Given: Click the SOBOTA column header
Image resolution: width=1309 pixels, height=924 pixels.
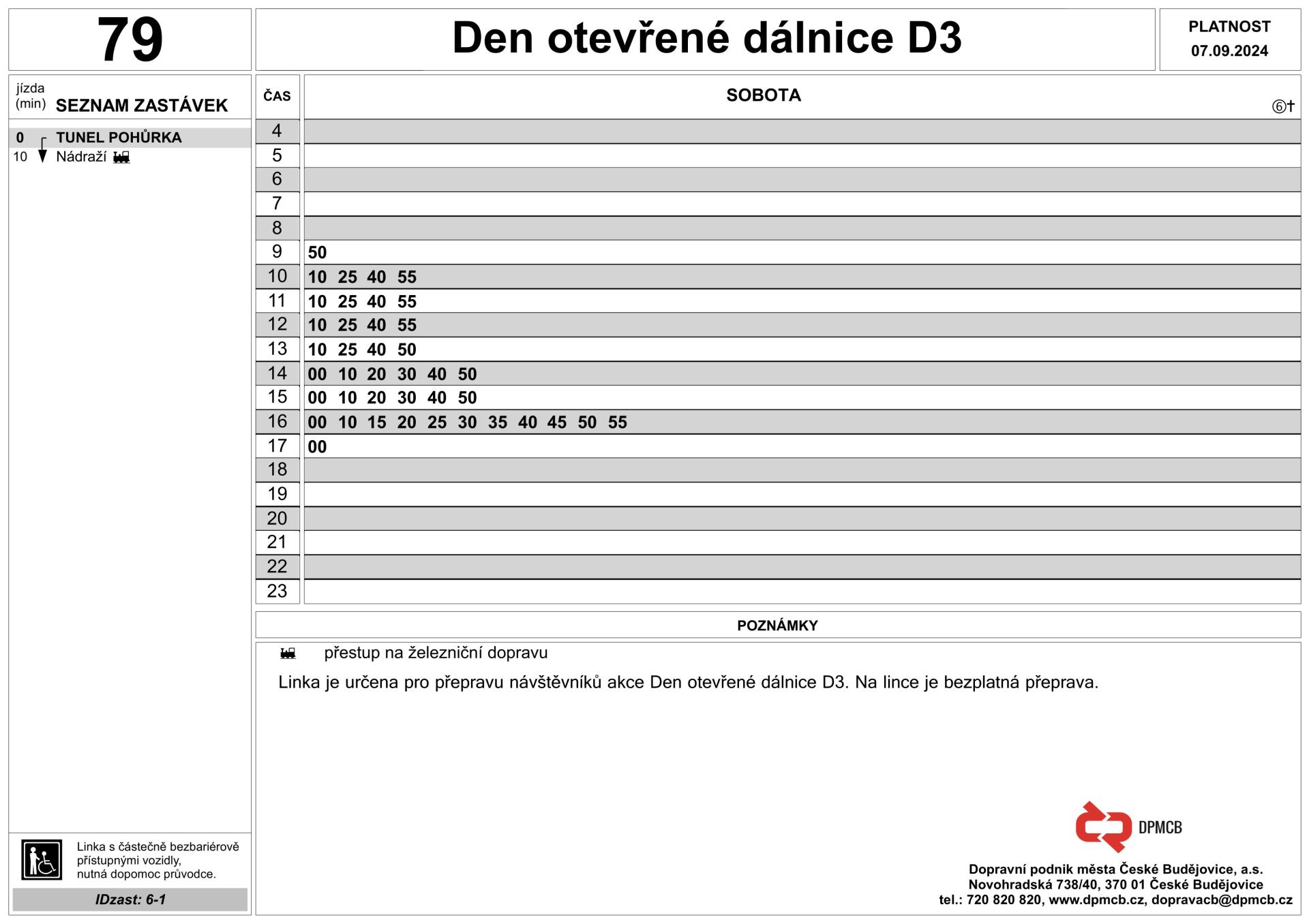Looking at the screenshot, I should click(x=763, y=95).
